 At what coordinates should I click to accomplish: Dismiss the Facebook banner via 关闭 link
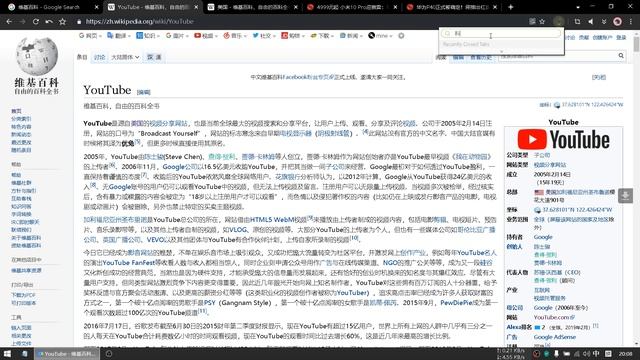click(599, 77)
